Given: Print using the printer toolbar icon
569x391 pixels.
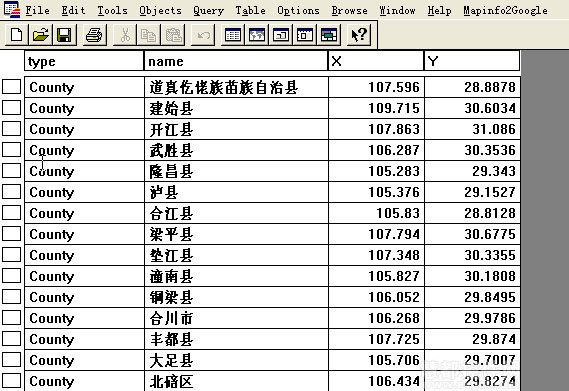Looking at the screenshot, I should click(x=94, y=35).
